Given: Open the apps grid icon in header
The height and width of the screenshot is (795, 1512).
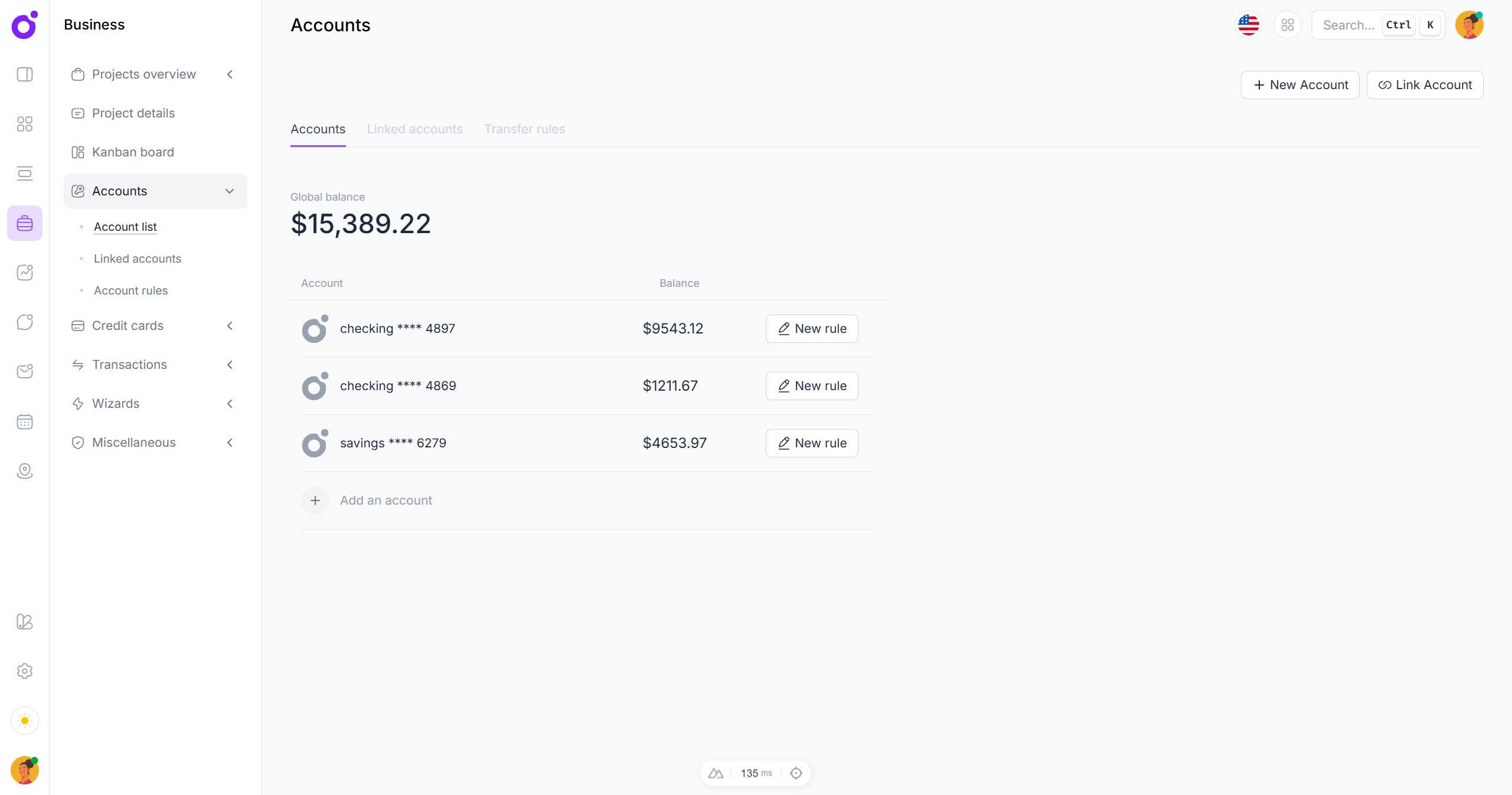Looking at the screenshot, I should (1287, 25).
